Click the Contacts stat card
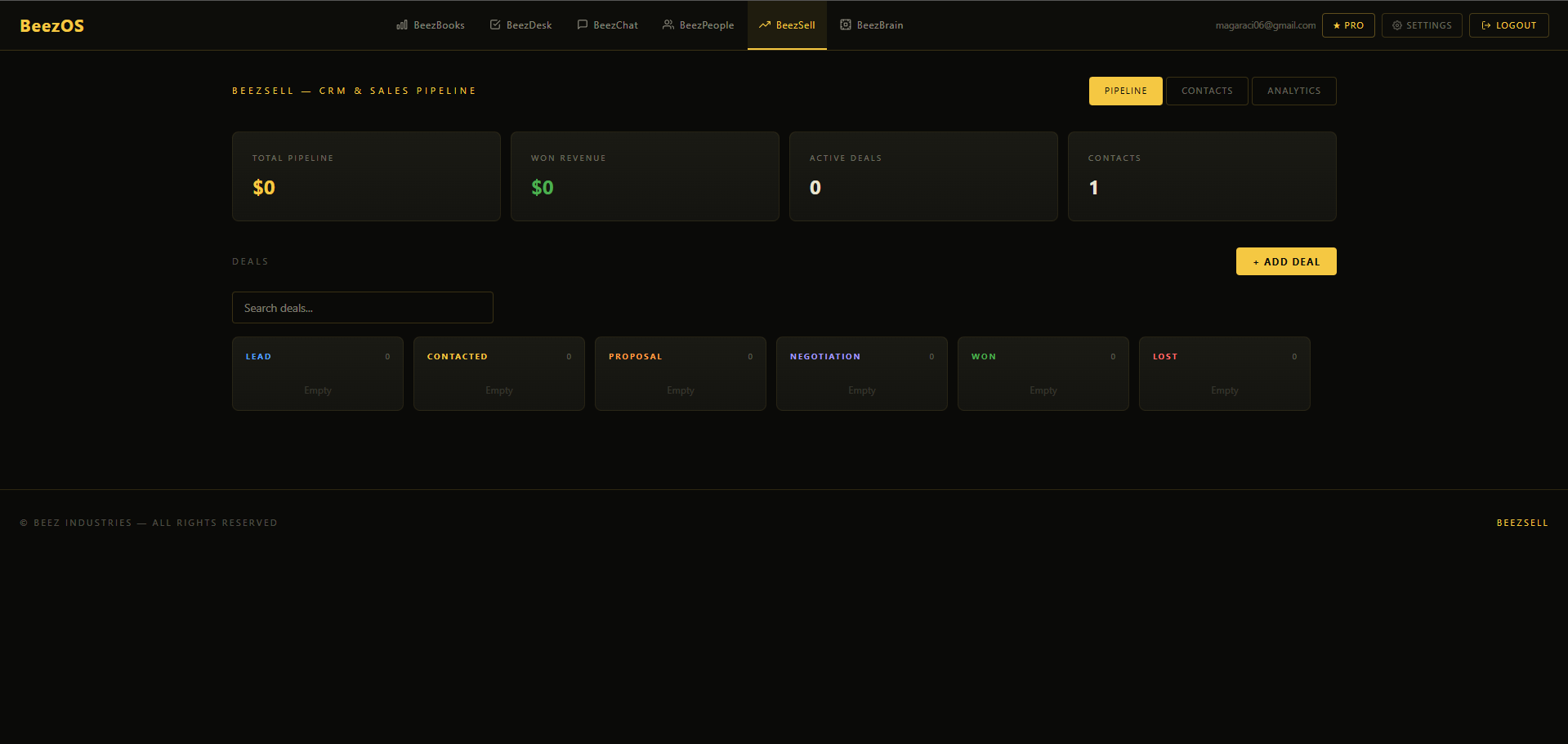1568x744 pixels. click(1202, 176)
